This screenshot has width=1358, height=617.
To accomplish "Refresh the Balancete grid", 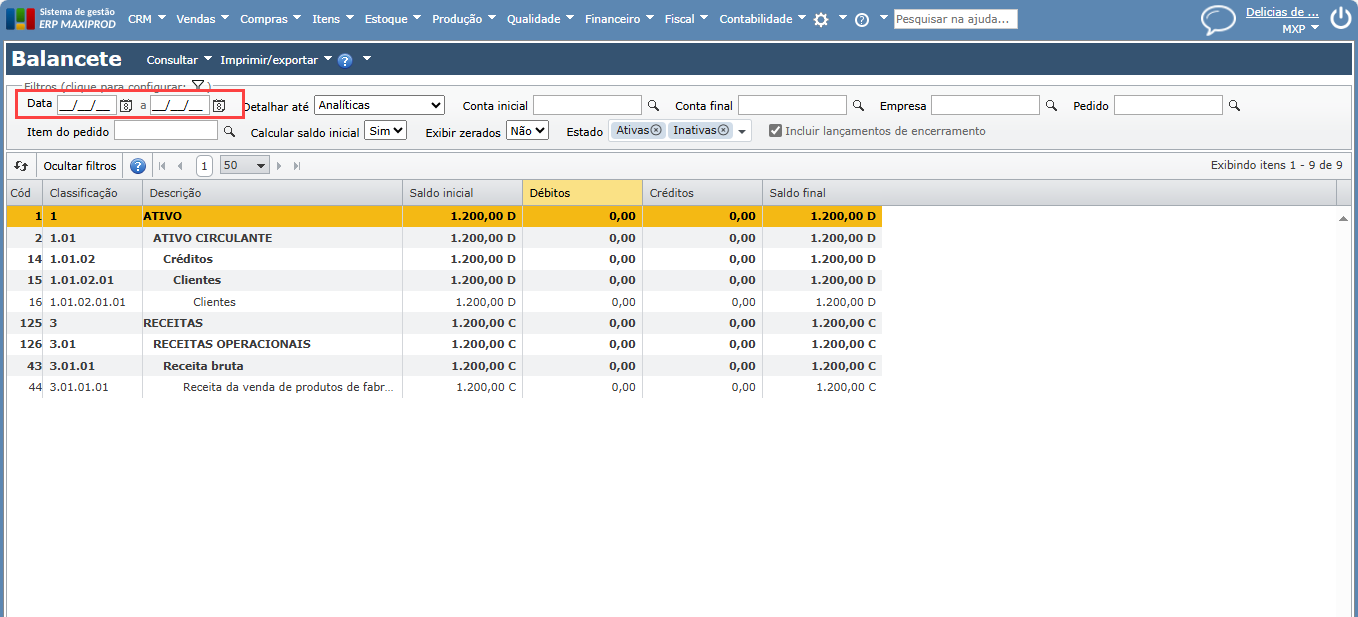I will coord(21,166).
